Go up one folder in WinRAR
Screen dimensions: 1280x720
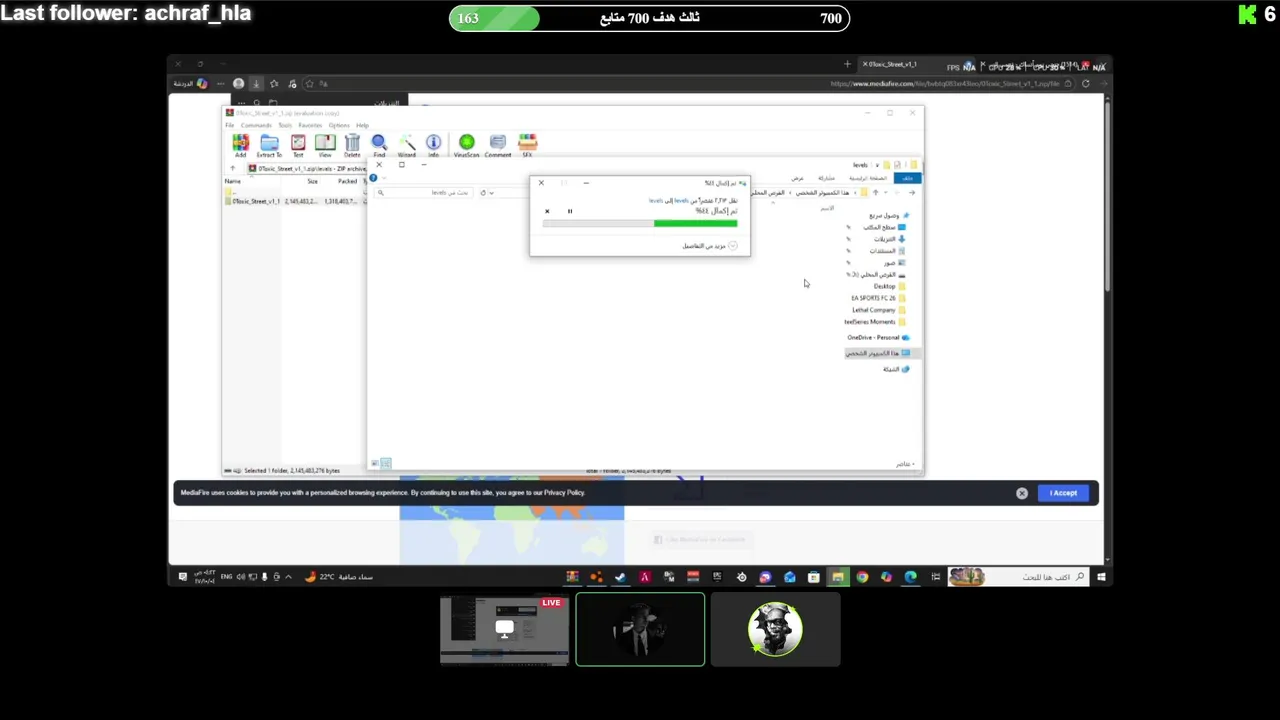pyautogui.click(x=233, y=168)
